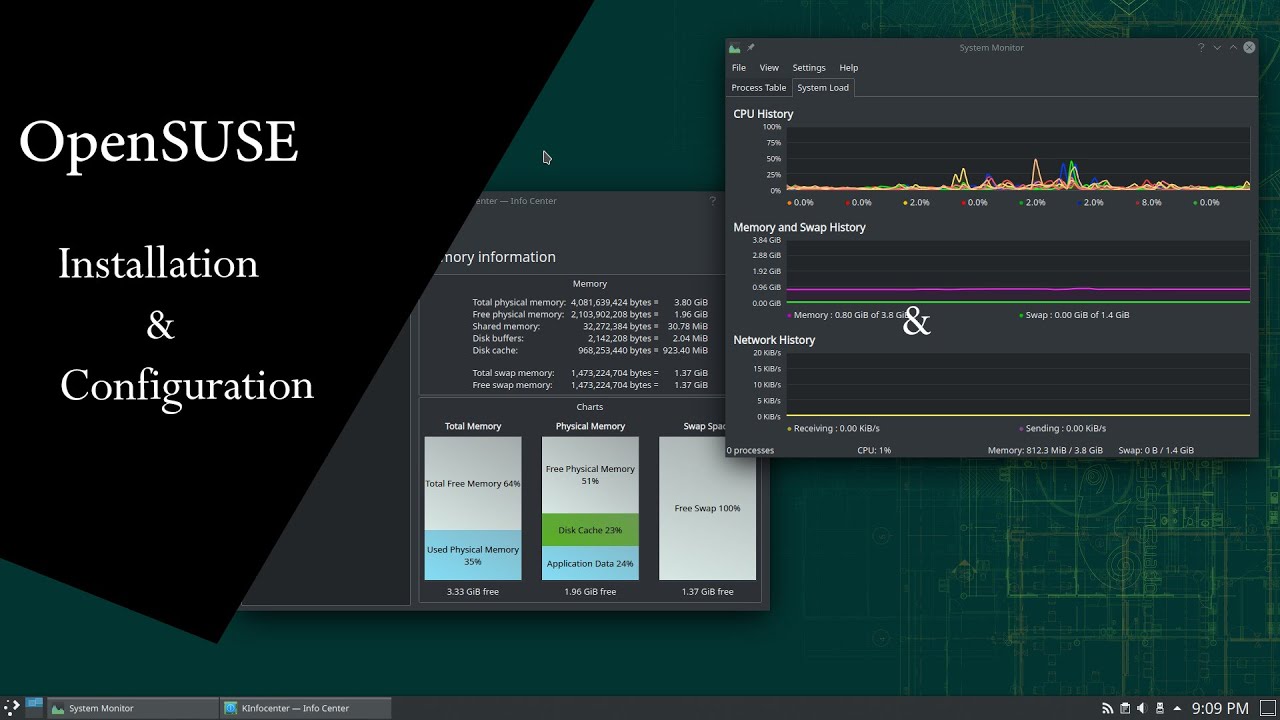Click the Swap 0 B status entry
The width and height of the screenshot is (1280, 720).
click(1156, 450)
